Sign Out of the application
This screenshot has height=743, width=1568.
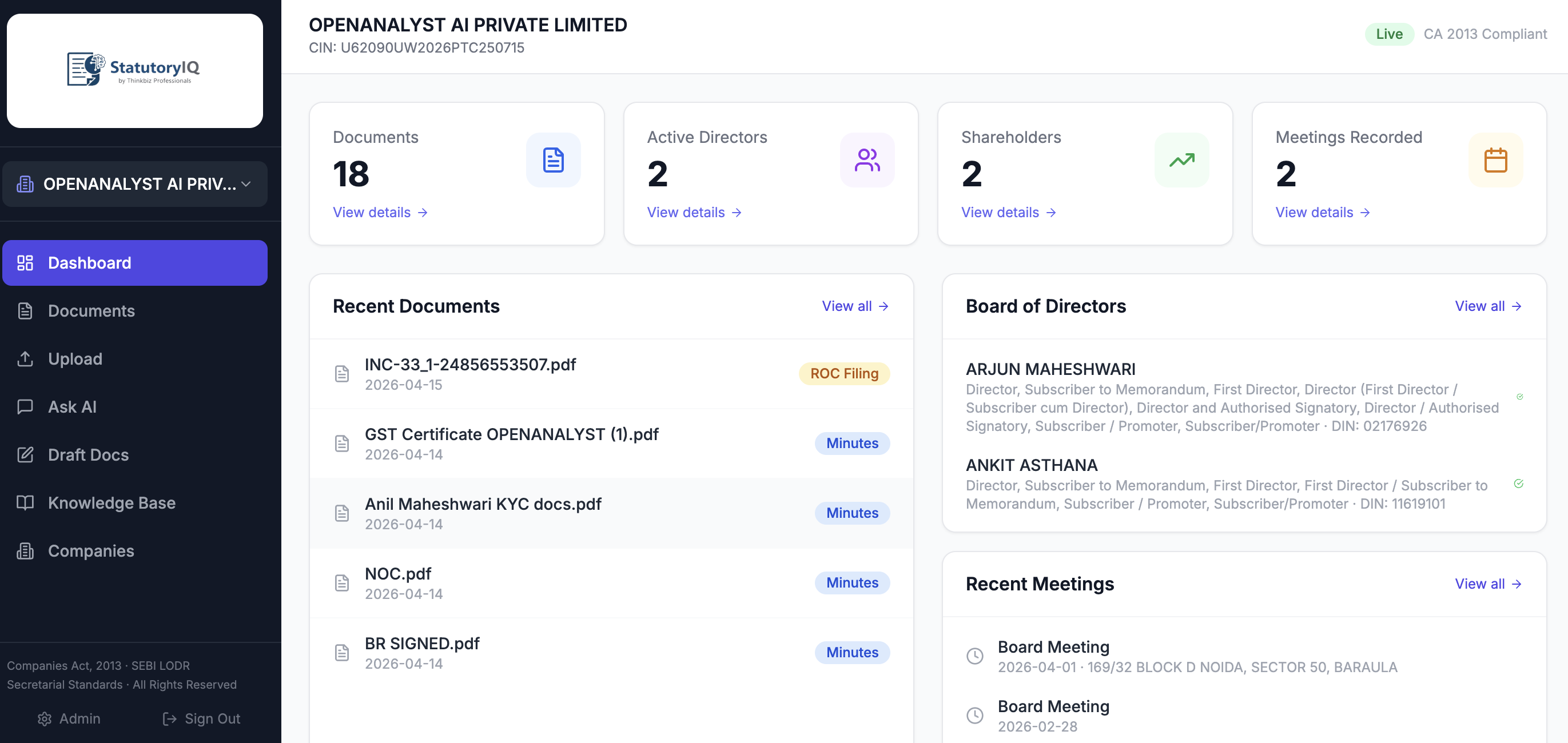[x=201, y=719]
